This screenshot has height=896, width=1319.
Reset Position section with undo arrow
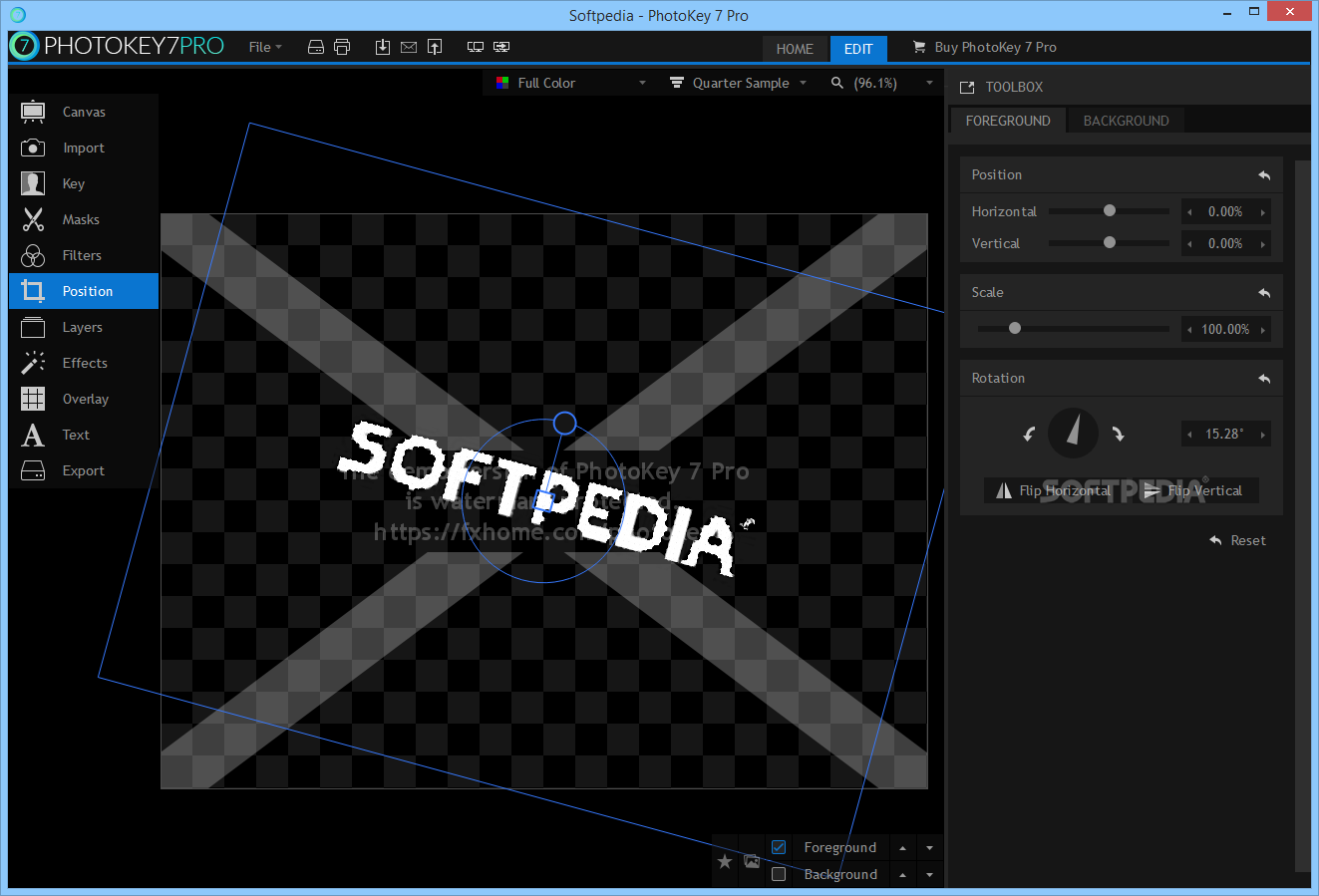[x=1264, y=175]
